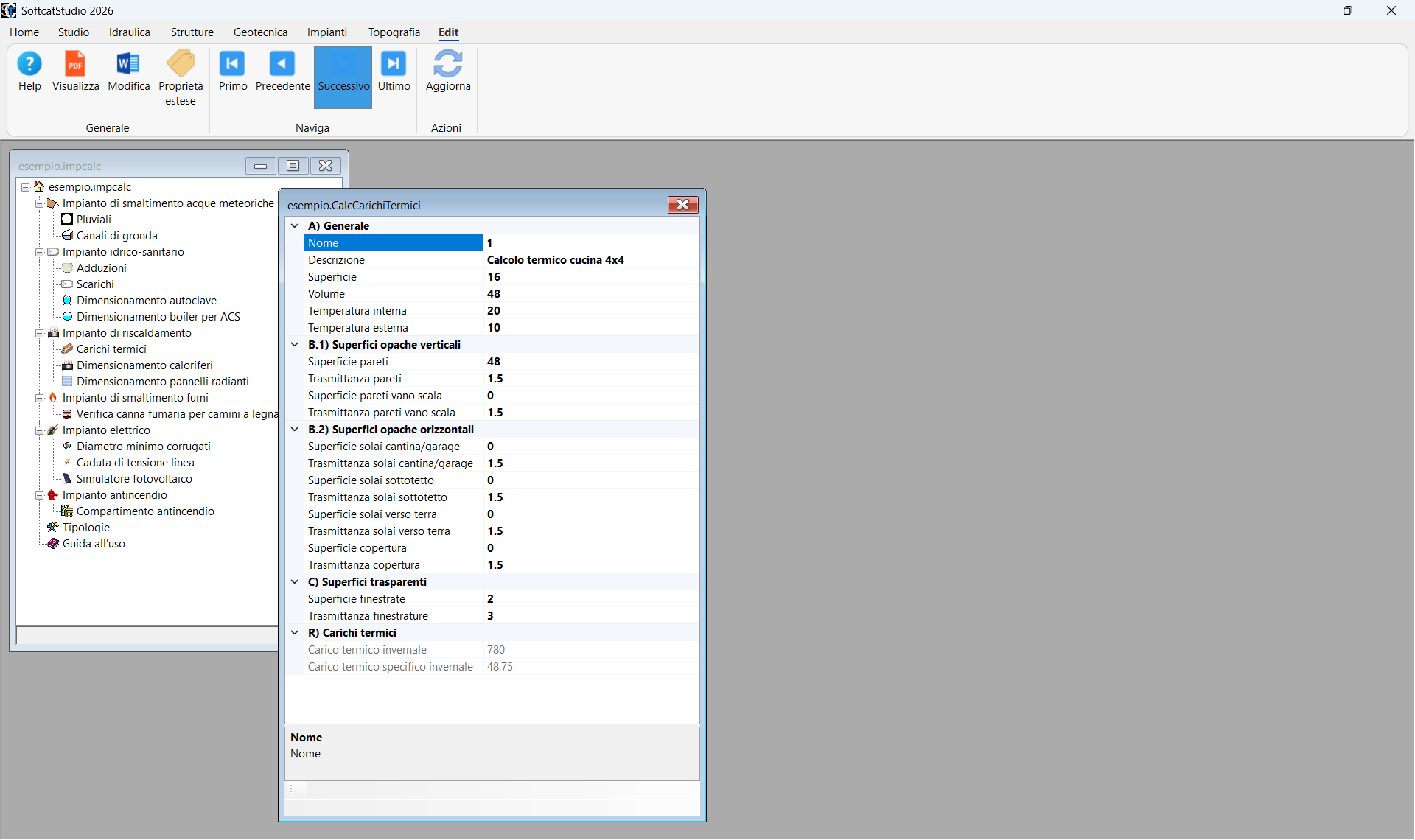Select the Trasmittanza solai sottotetto row
1415x840 pixels.
(x=501, y=497)
